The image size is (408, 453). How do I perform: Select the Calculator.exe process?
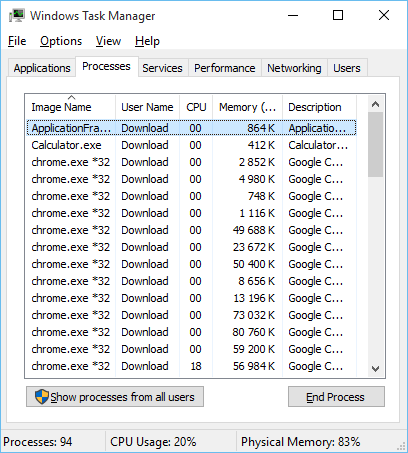[x=191, y=145]
